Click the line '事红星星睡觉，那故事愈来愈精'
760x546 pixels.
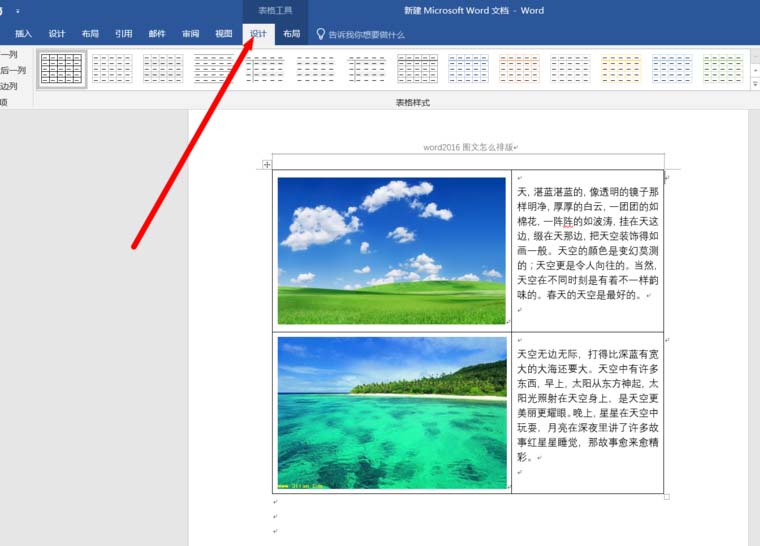click(588, 442)
